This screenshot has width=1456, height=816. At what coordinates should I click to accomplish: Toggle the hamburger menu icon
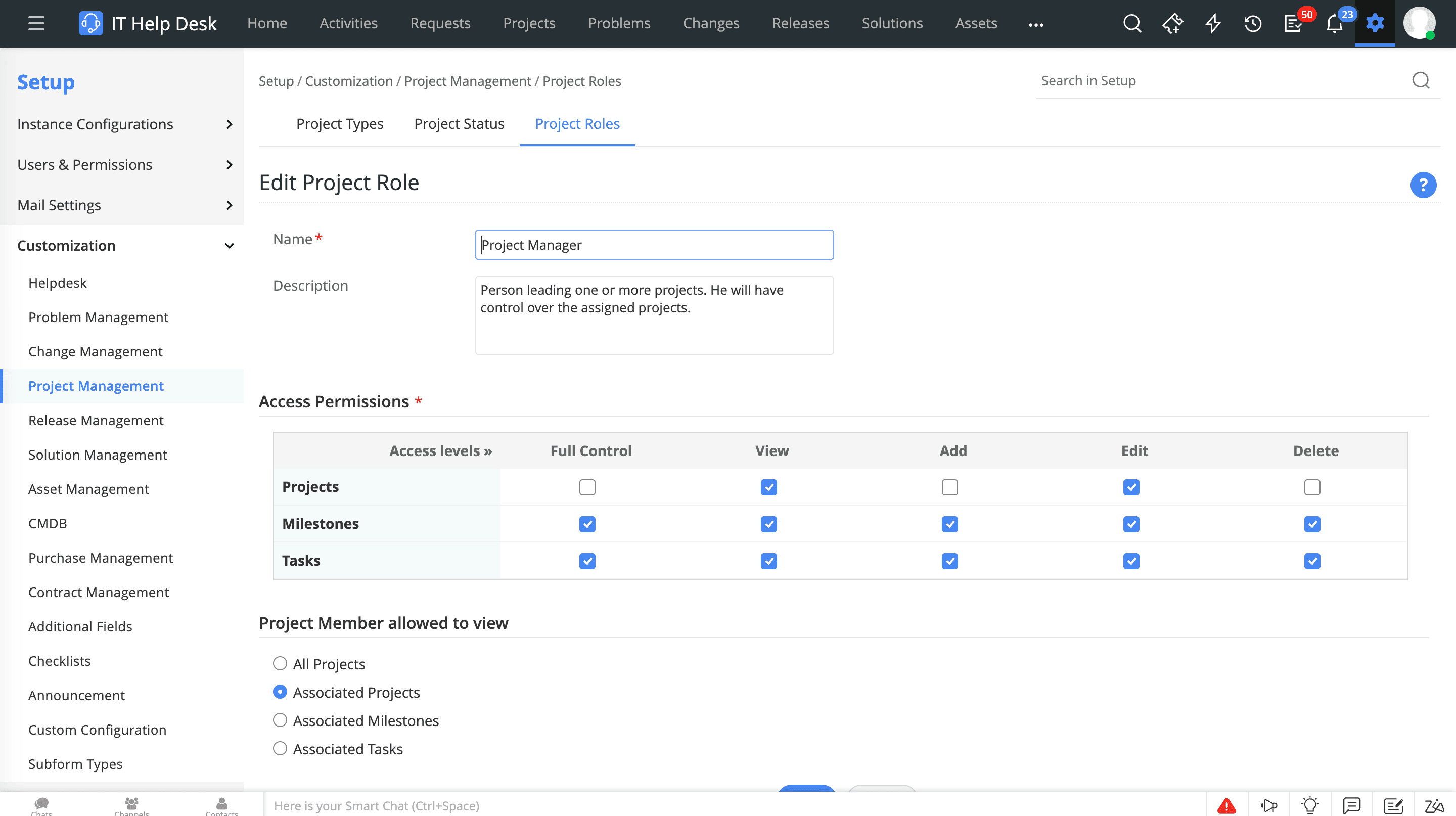[36, 23]
